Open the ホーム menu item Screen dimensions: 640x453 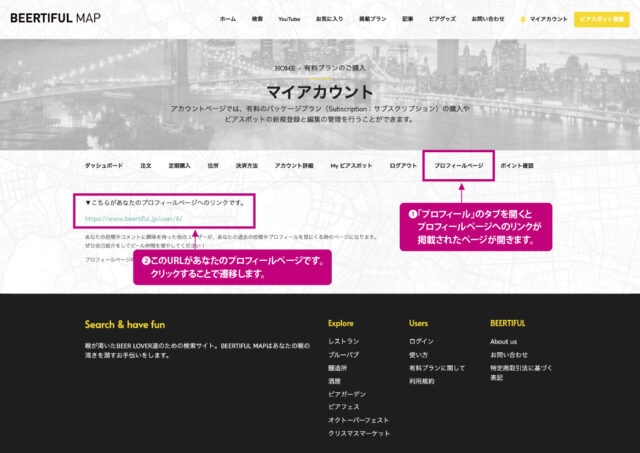pos(228,19)
